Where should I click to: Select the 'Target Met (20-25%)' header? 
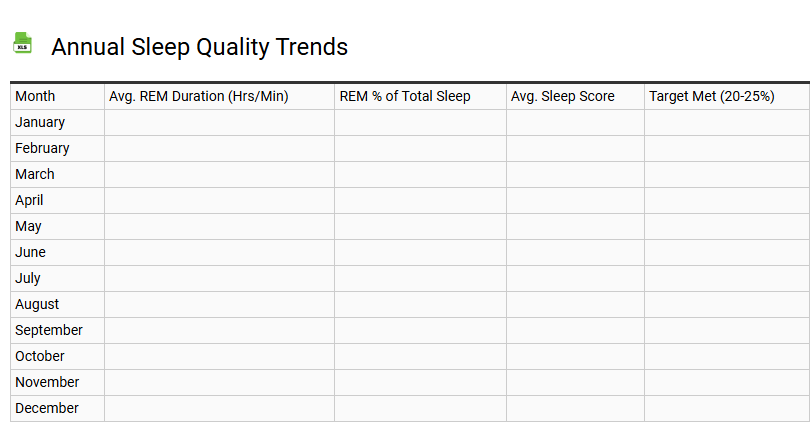click(x=711, y=96)
